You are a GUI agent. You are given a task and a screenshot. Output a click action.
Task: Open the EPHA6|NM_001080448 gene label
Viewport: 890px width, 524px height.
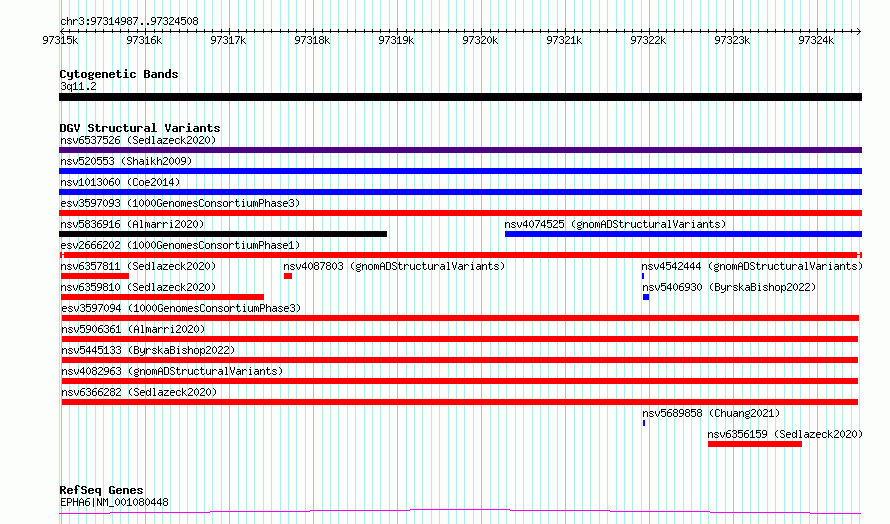point(114,502)
